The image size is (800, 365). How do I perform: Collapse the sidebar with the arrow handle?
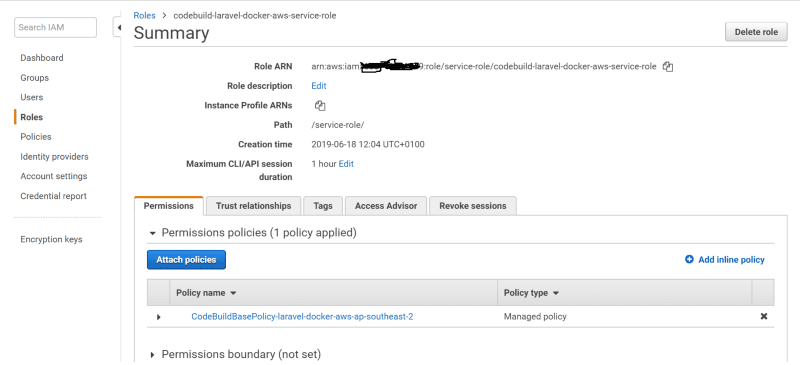[118, 28]
